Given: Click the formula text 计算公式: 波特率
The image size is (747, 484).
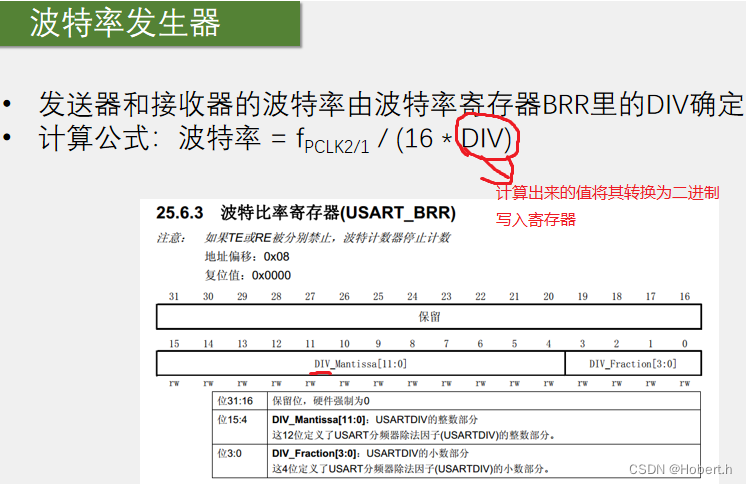Looking at the screenshot, I should [150, 139].
